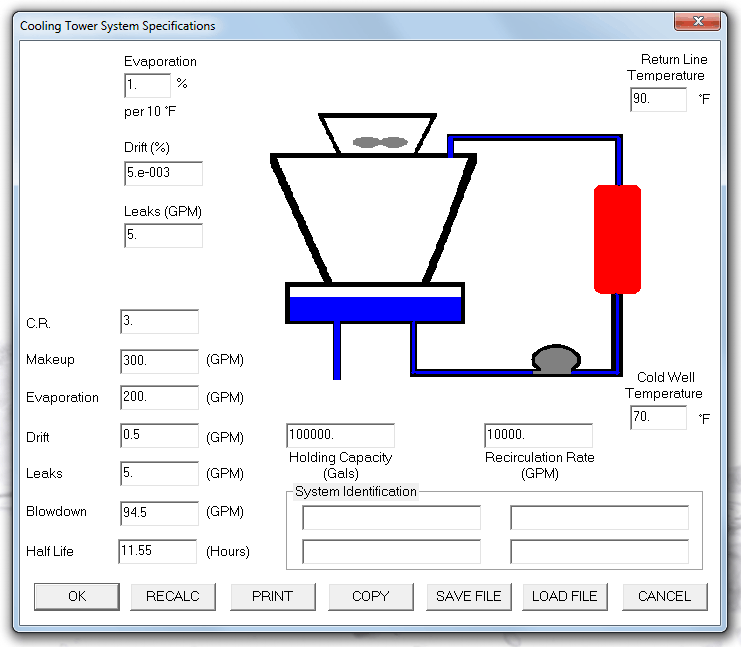Click the COPY button
Screen dimensions: 741x647
tap(371, 596)
